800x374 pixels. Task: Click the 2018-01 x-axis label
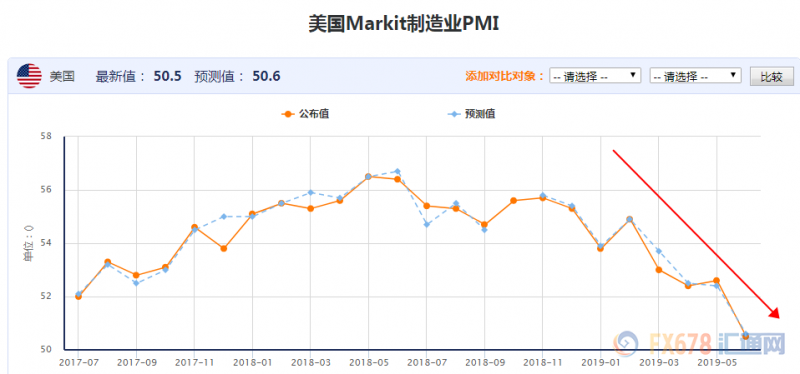253,362
